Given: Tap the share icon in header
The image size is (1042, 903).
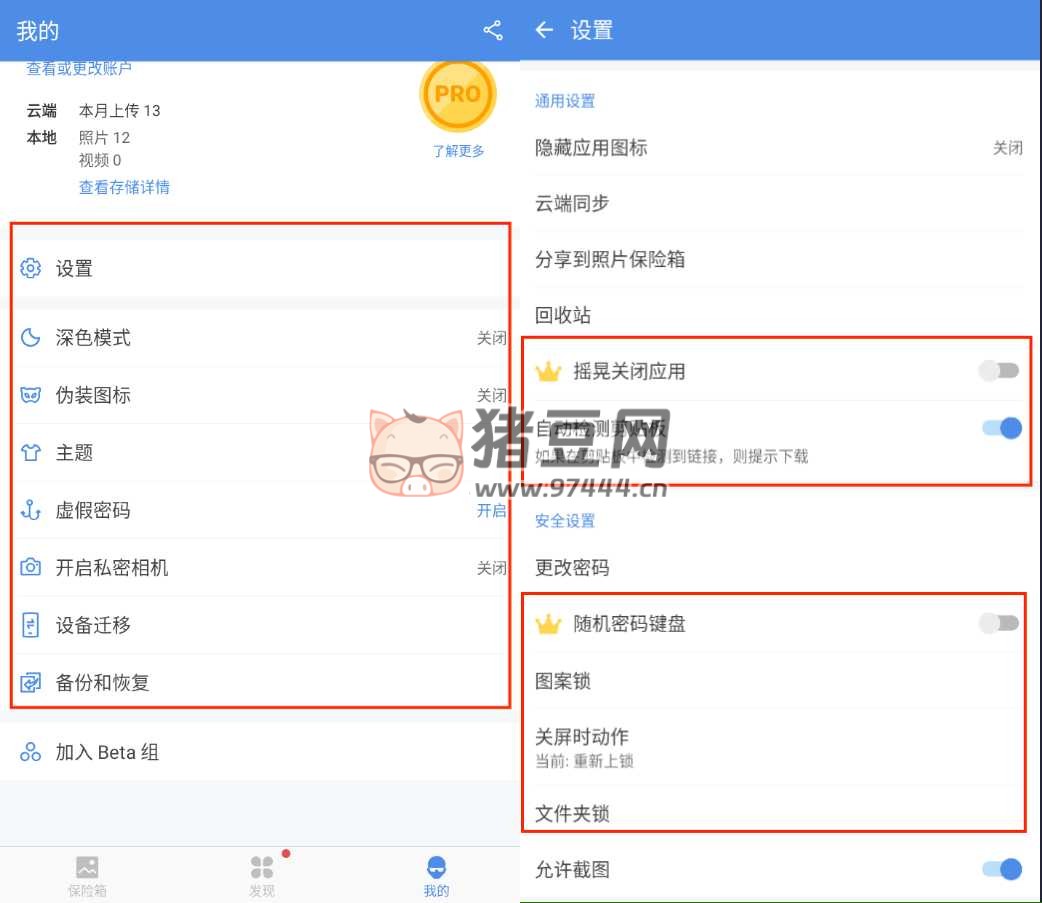Looking at the screenshot, I should (x=492, y=31).
